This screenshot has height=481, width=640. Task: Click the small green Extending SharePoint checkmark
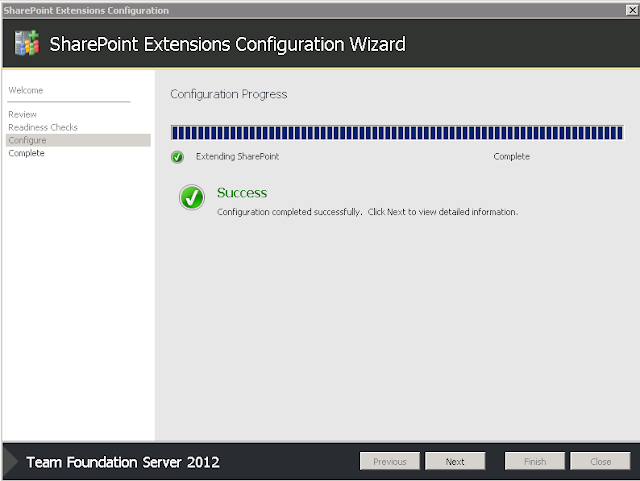click(177, 157)
